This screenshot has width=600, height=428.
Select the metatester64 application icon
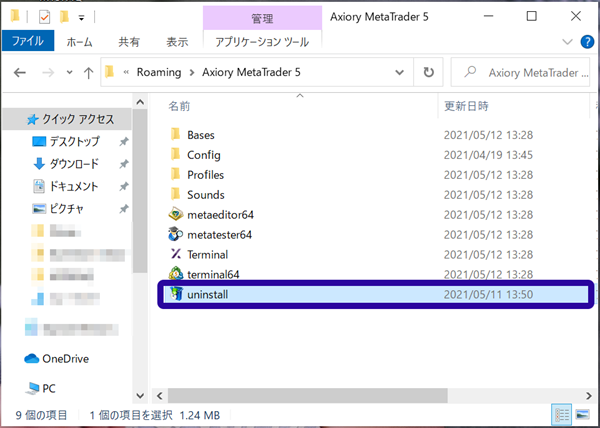point(176,234)
